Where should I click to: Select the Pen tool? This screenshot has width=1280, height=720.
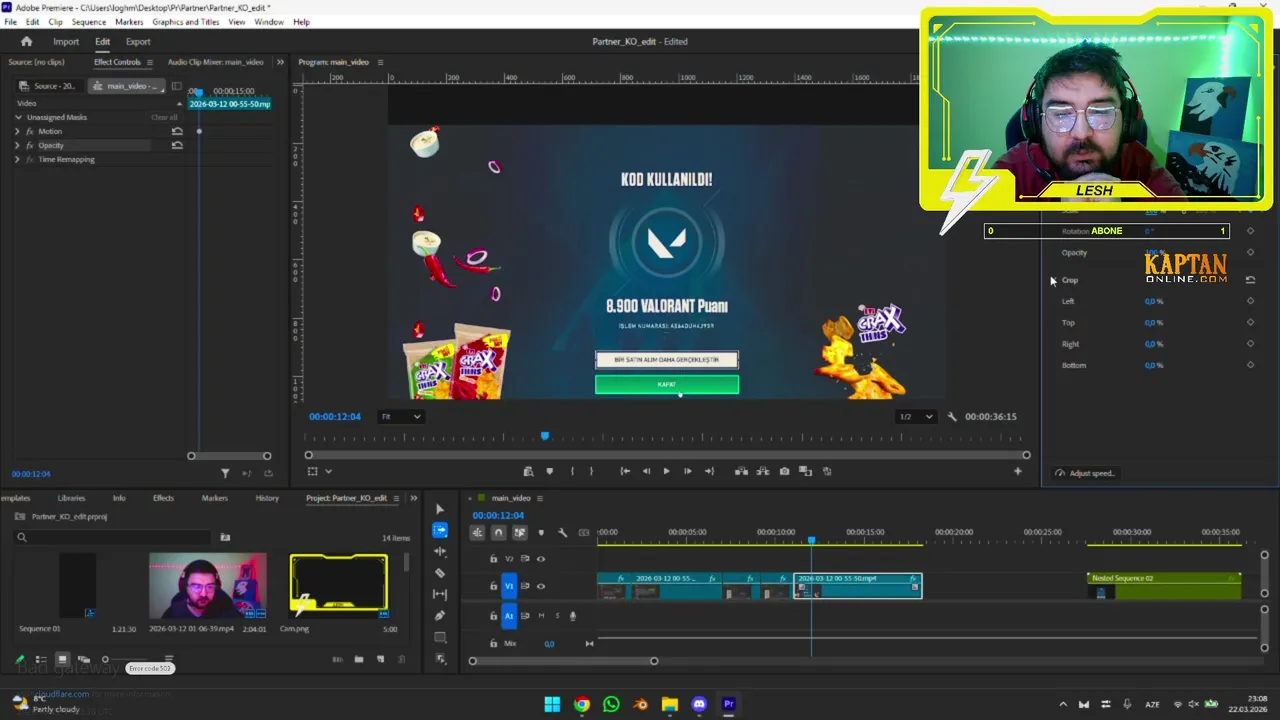(440, 615)
